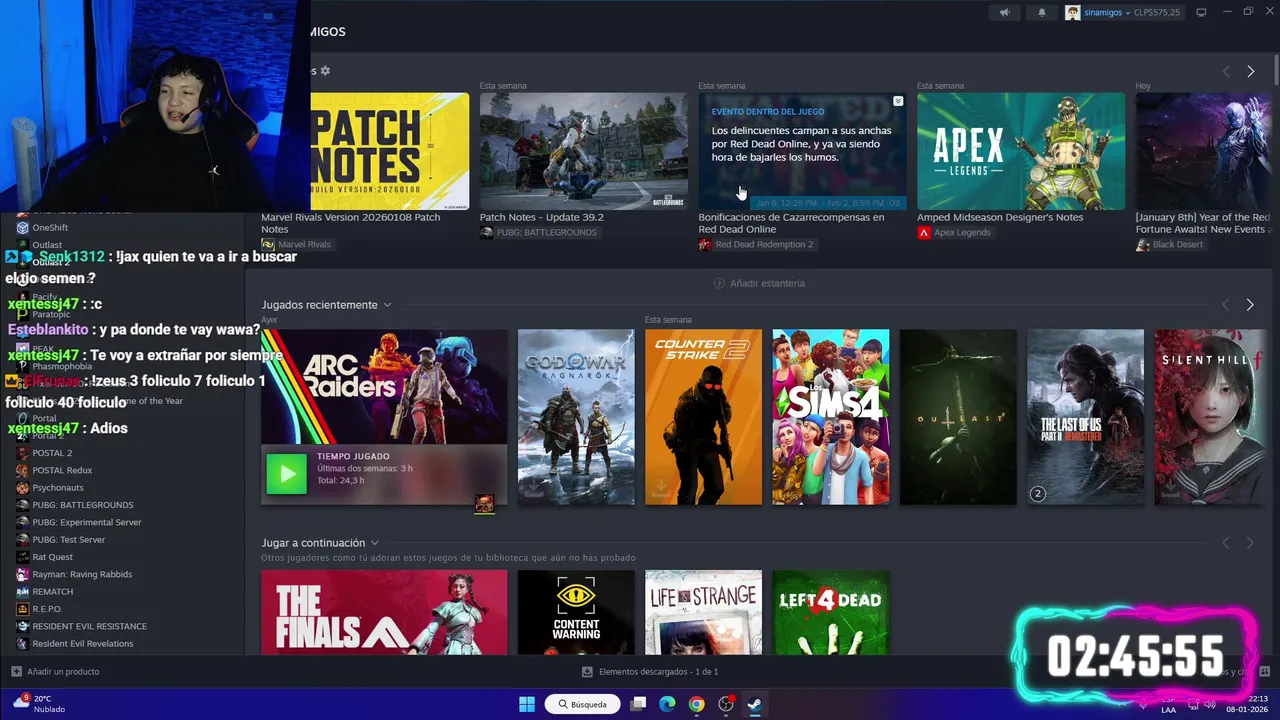This screenshot has height=720, width=1280.
Task: Select PUBG: Experimental Server in library
Action: 86,522
